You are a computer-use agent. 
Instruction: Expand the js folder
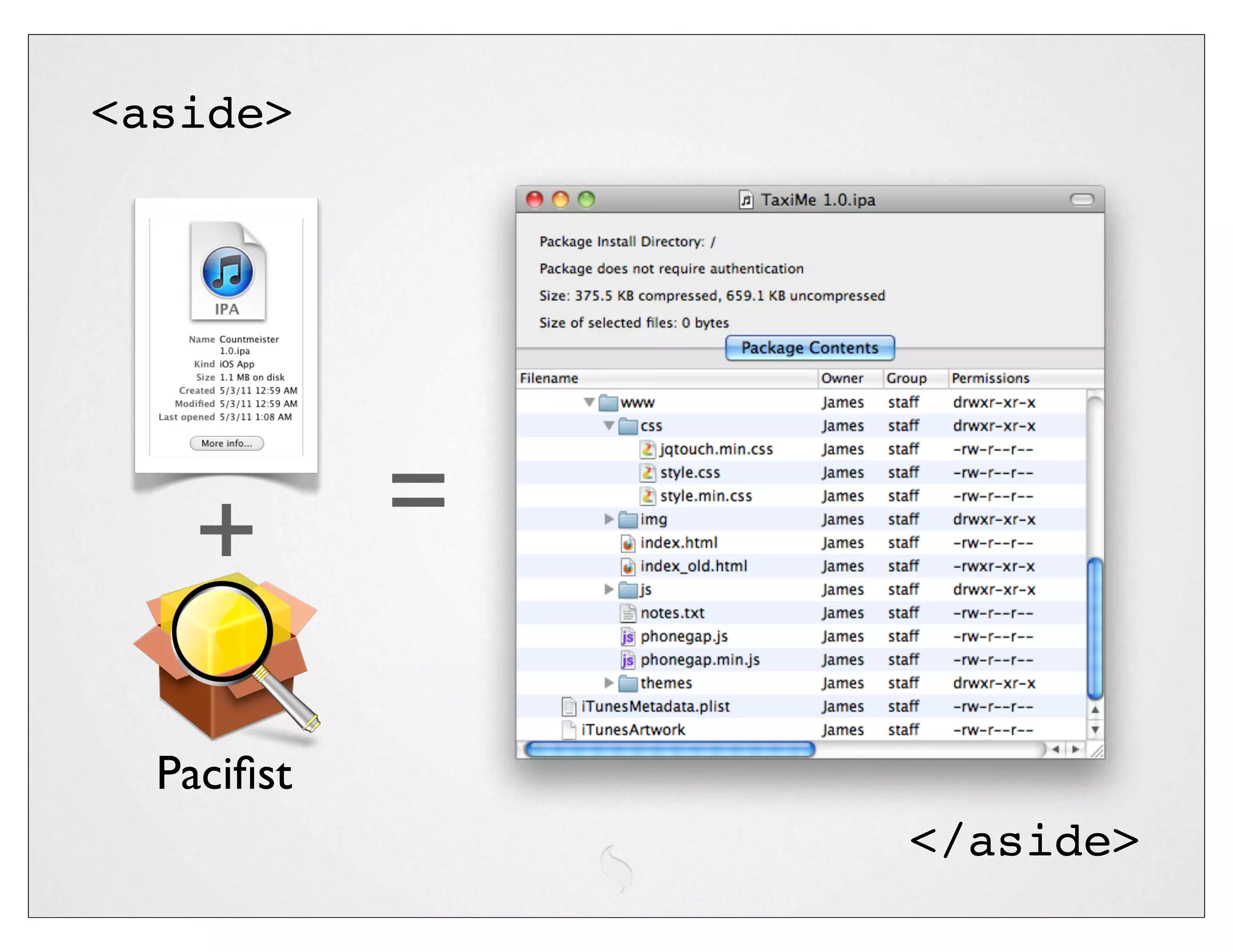[x=609, y=589]
